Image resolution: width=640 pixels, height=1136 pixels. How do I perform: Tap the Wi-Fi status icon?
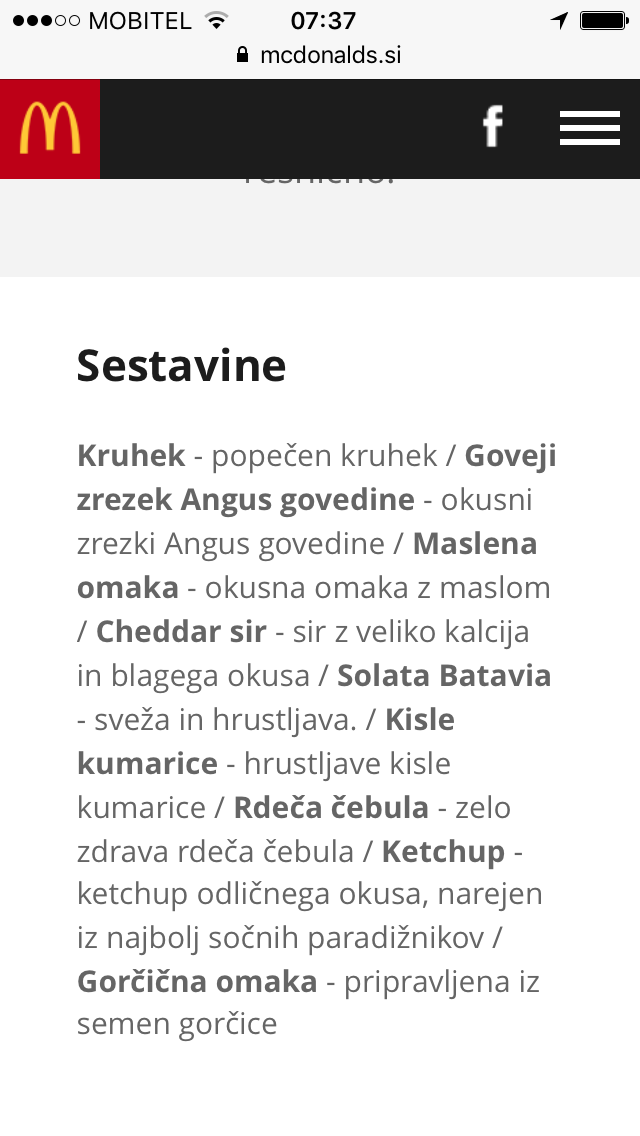pyautogui.click(x=215, y=20)
